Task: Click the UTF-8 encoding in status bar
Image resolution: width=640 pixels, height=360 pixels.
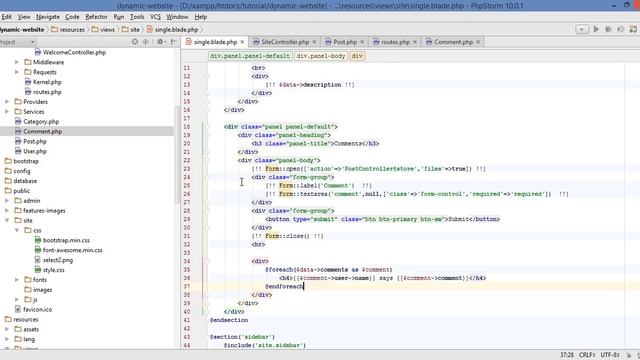Action: pos(610,355)
